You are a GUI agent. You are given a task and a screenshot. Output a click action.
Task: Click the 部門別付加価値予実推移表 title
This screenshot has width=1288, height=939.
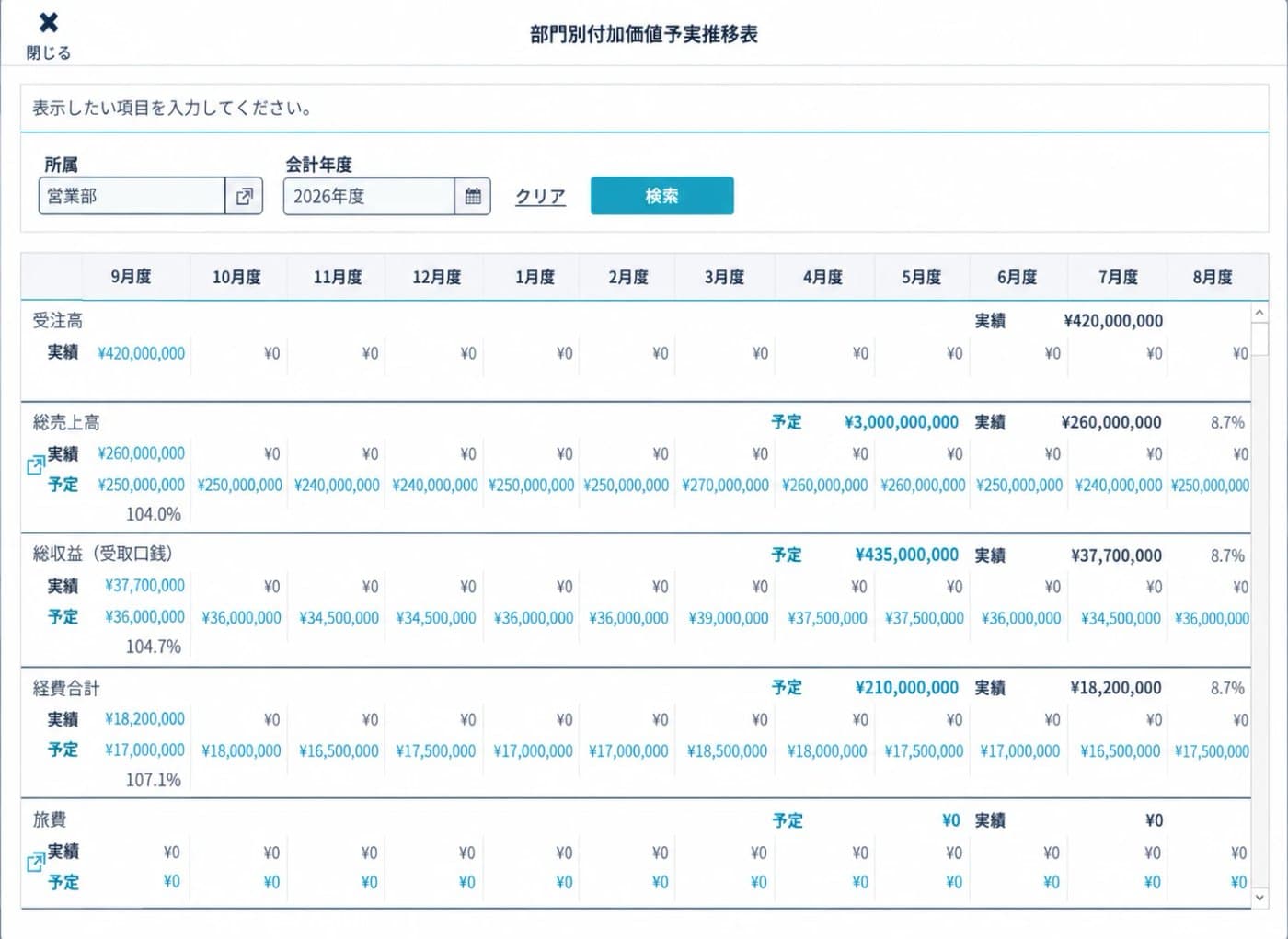644,34
